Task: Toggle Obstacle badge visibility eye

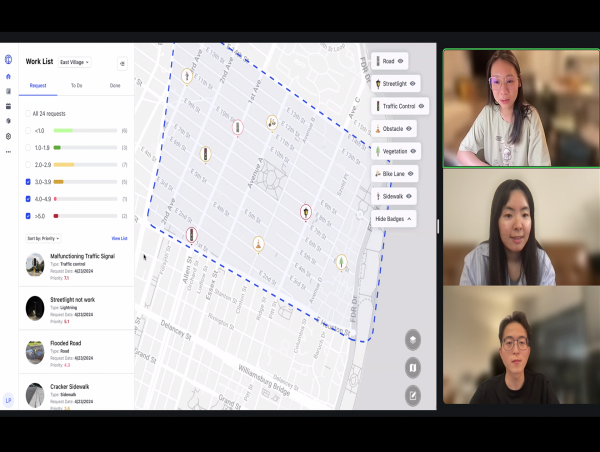Action: 409,129
